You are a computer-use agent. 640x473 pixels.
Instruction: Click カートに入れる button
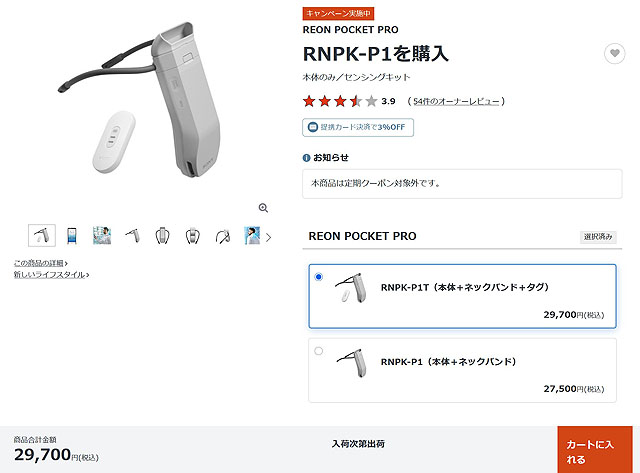tap(595, 450)
